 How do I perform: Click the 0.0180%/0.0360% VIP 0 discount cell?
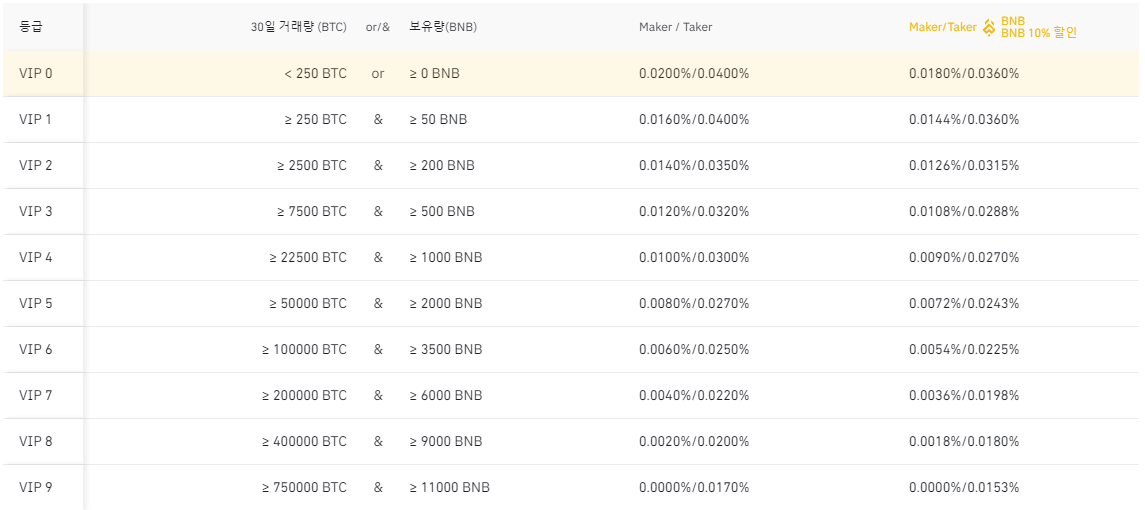964,73
